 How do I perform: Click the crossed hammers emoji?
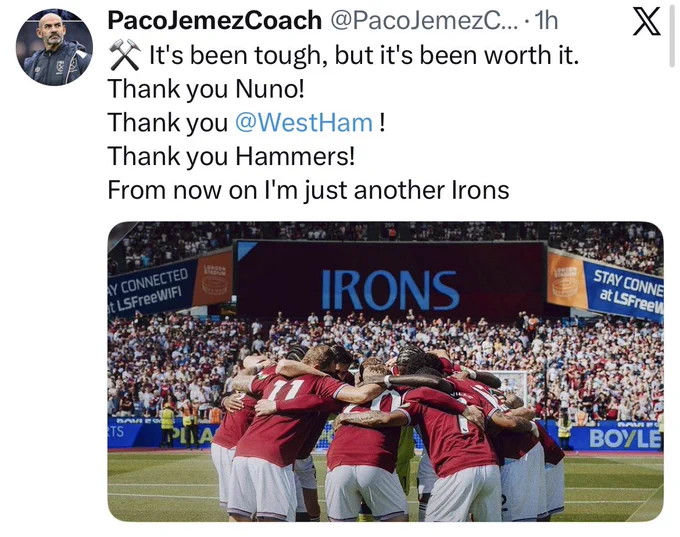pyautogui.click(x=124, y=55)
